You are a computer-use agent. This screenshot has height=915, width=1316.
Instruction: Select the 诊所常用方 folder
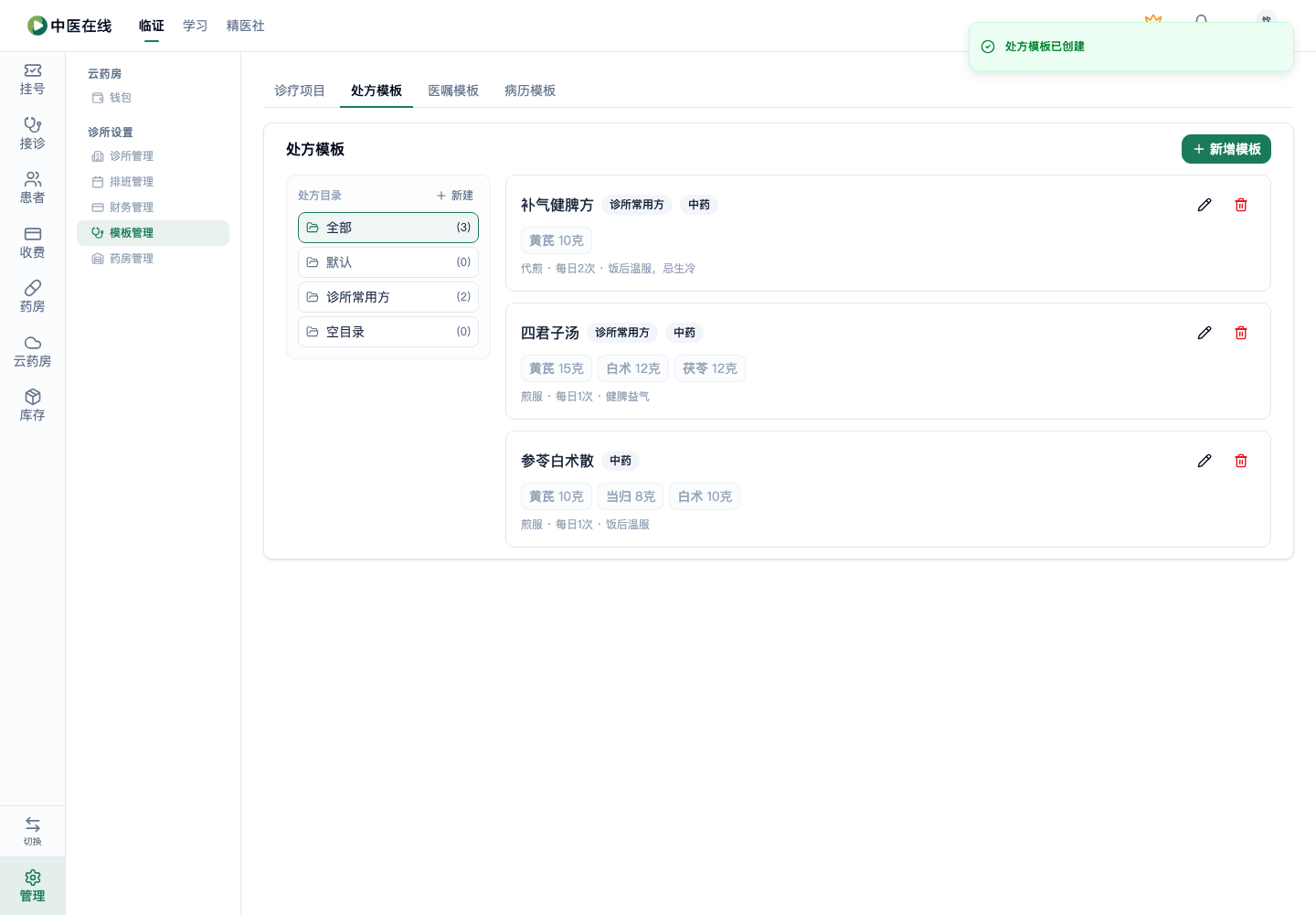pyautogui.click(x=388, y=297)
